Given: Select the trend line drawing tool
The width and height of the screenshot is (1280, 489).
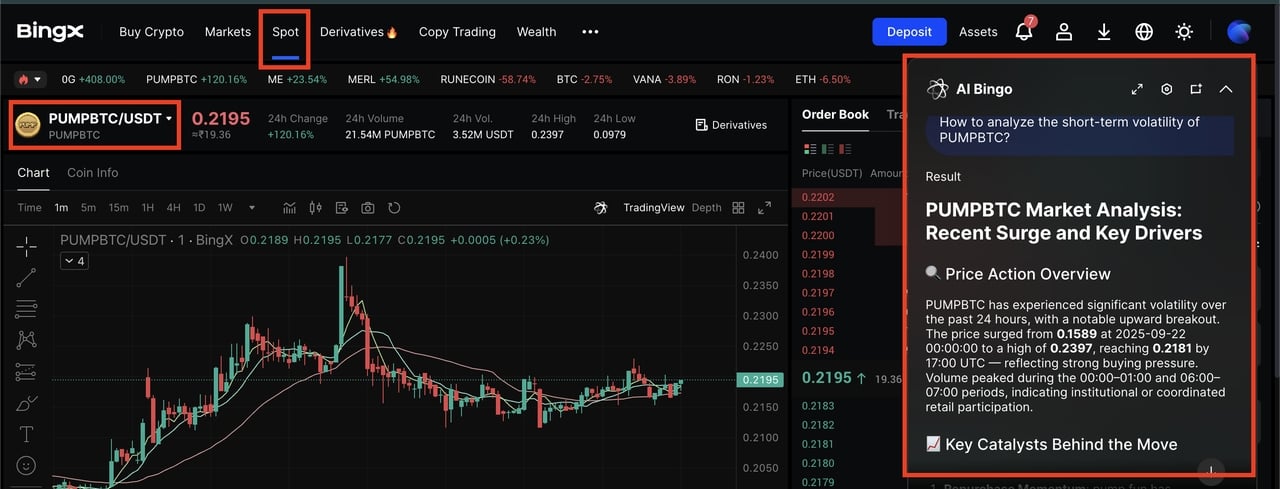Looking at the screenshot, I should (27, 278).
